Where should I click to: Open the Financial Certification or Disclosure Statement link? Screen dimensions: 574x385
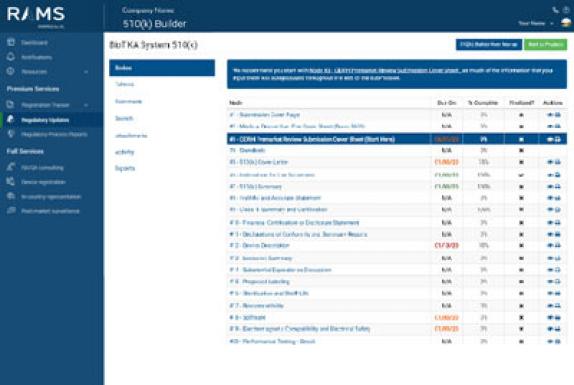tap(294, 223)
